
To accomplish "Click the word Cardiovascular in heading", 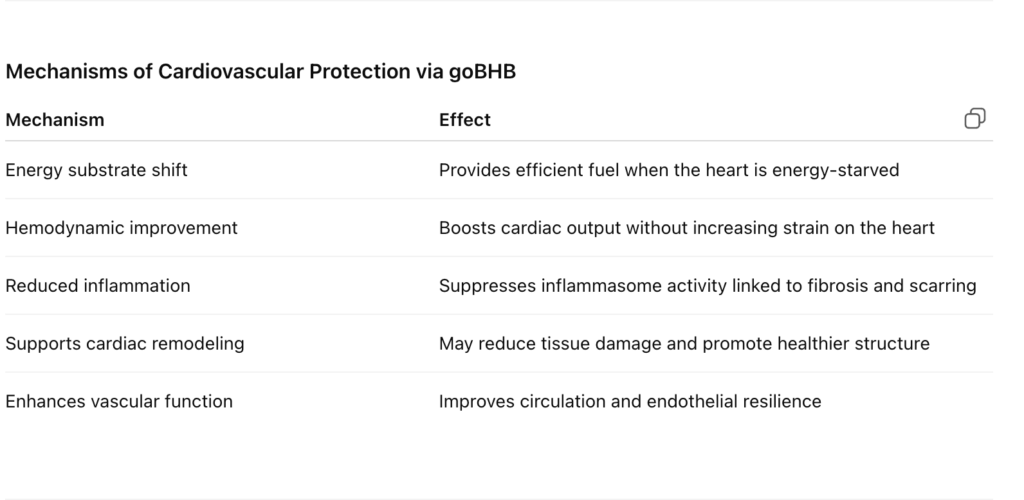I will point(231,71).
